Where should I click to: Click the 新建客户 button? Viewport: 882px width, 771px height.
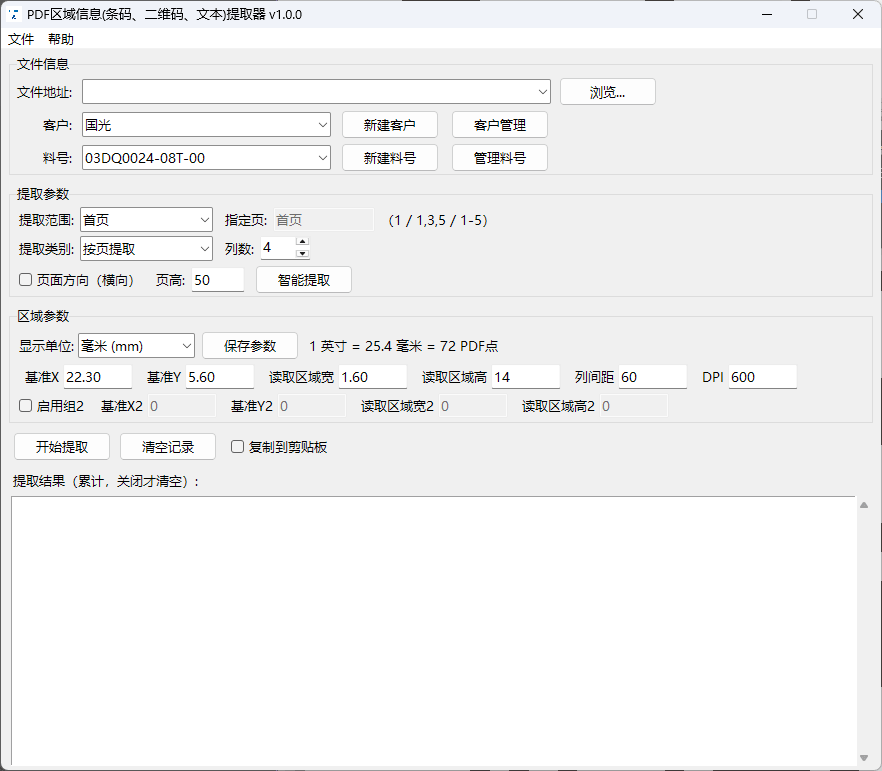pos(390,125)
